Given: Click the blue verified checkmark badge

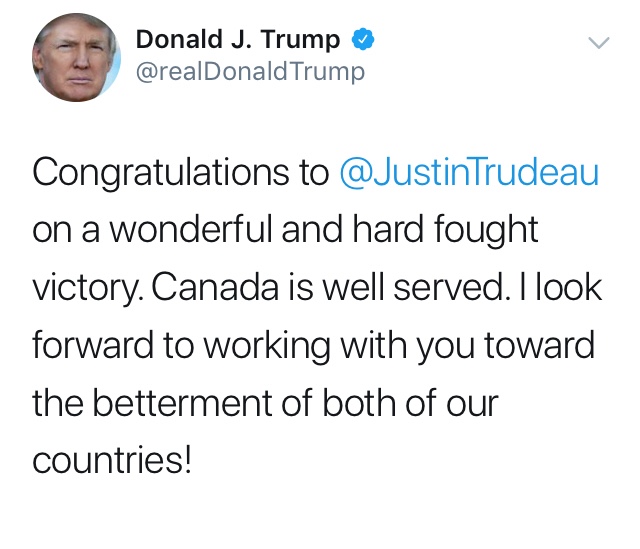Looking at the screenshot, I should [x=363, y=41].
